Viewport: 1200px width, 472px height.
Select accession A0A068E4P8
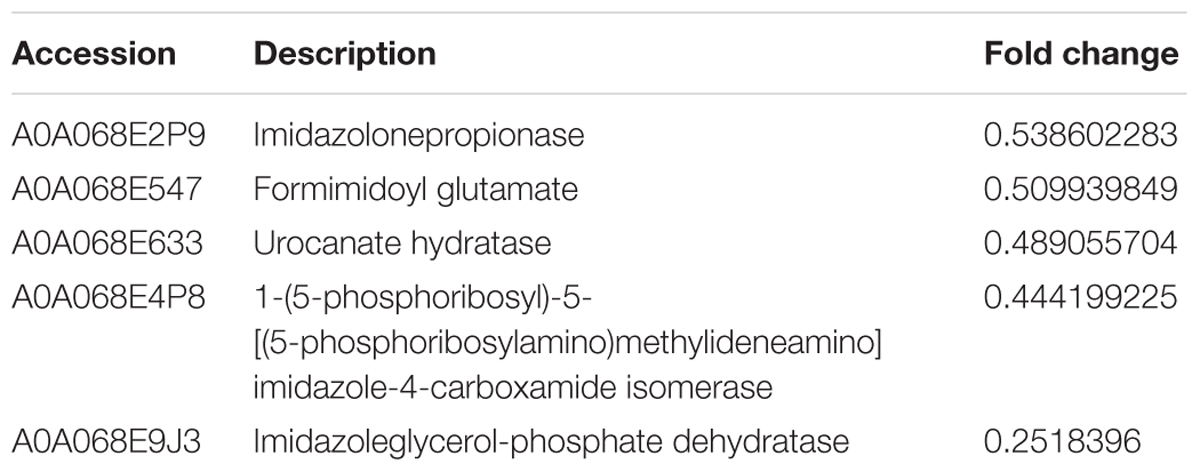click(x=108, y=296)
